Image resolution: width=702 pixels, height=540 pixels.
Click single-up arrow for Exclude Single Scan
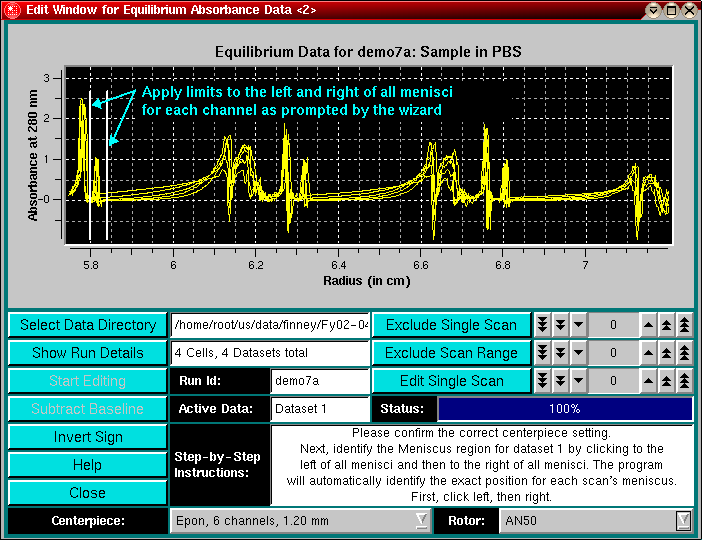click(x=648, y=325)
